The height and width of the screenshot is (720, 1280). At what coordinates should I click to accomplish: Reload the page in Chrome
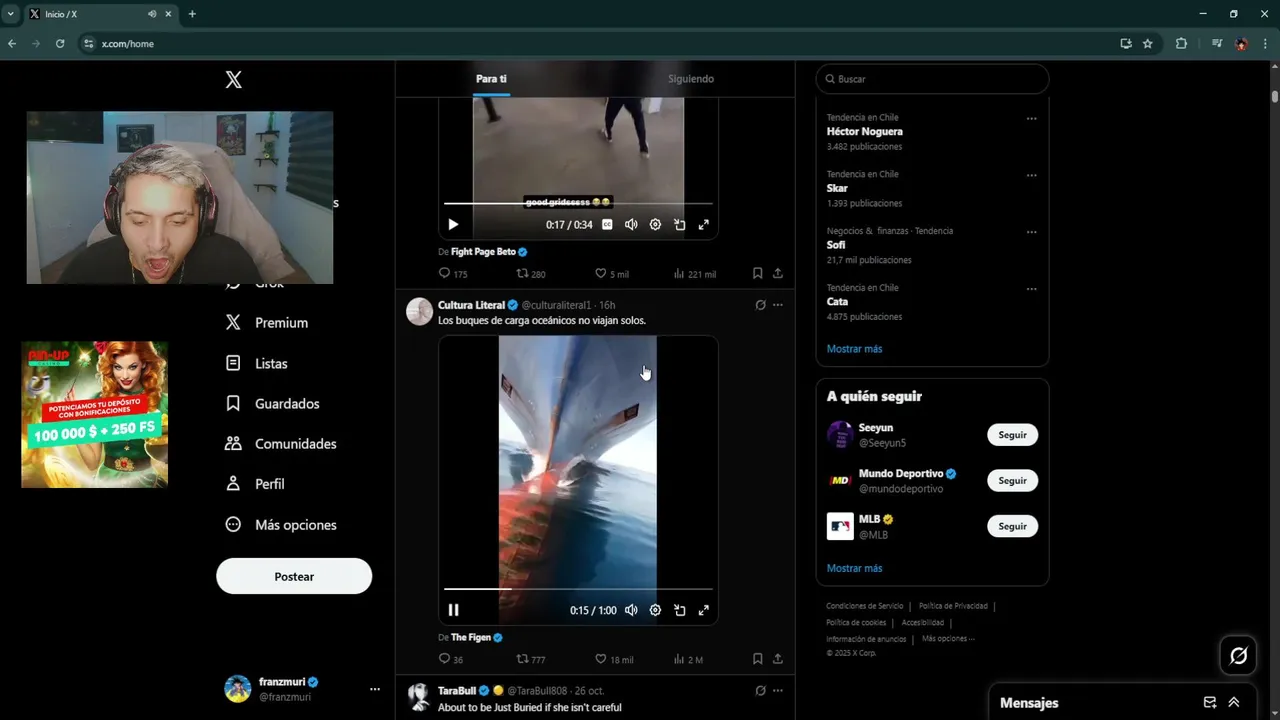tap(60, 43)
